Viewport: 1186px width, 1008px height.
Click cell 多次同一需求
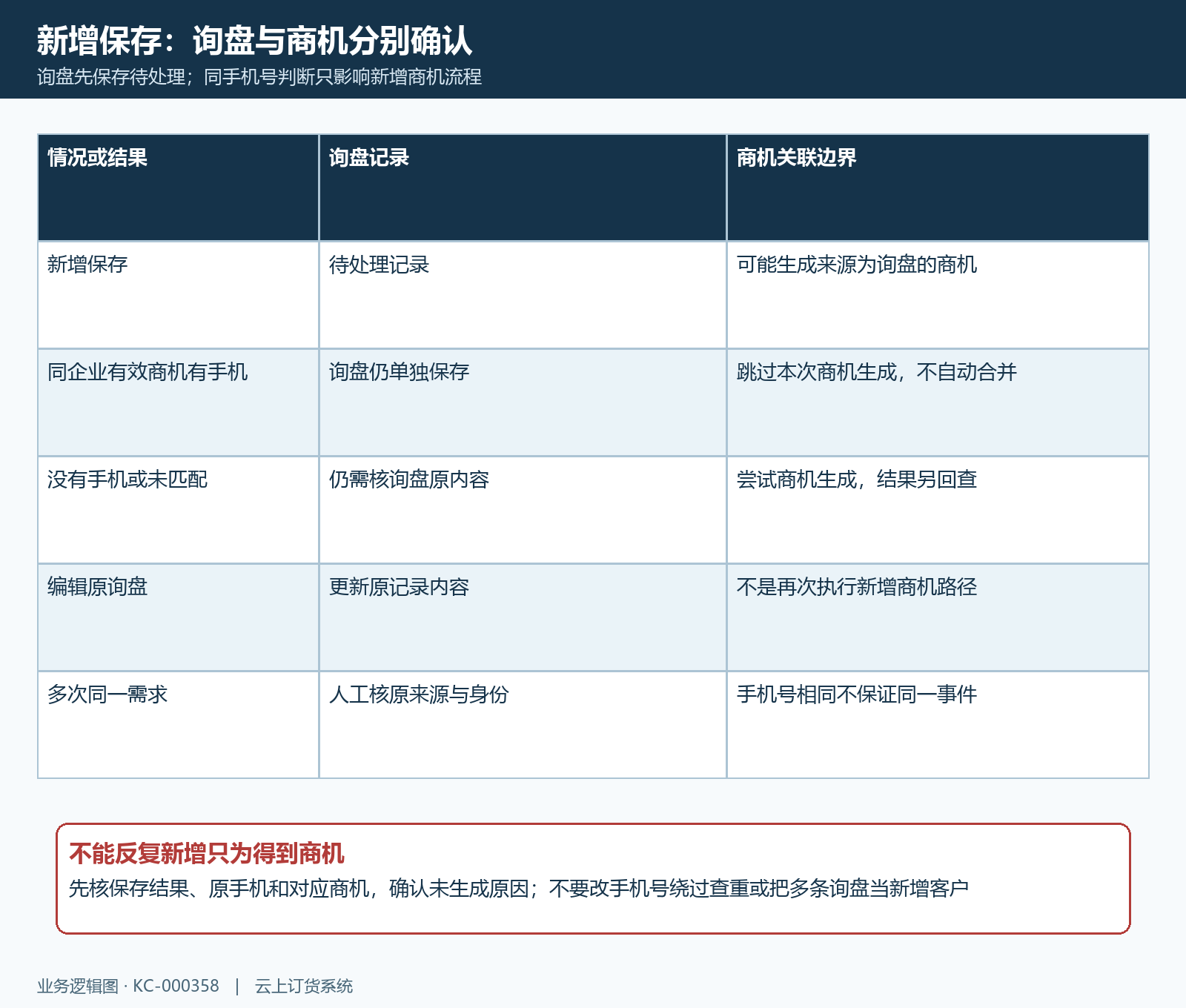(178, 725)
